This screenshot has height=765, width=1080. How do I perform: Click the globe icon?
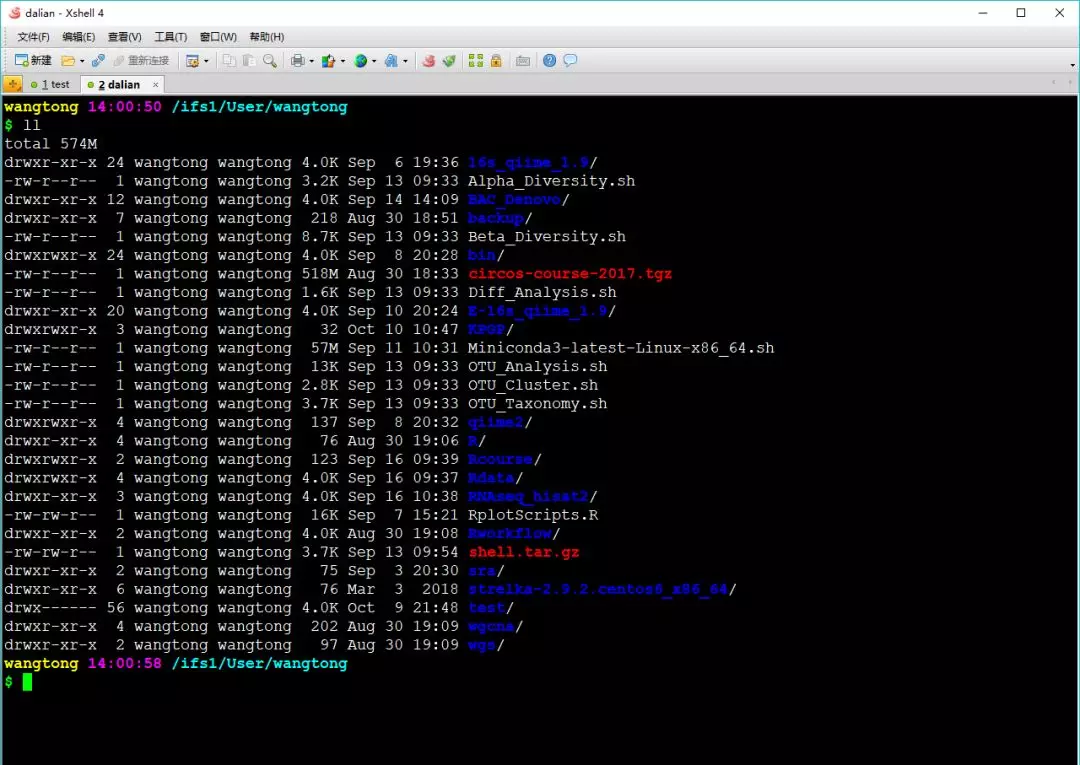(x=360, y=61)
